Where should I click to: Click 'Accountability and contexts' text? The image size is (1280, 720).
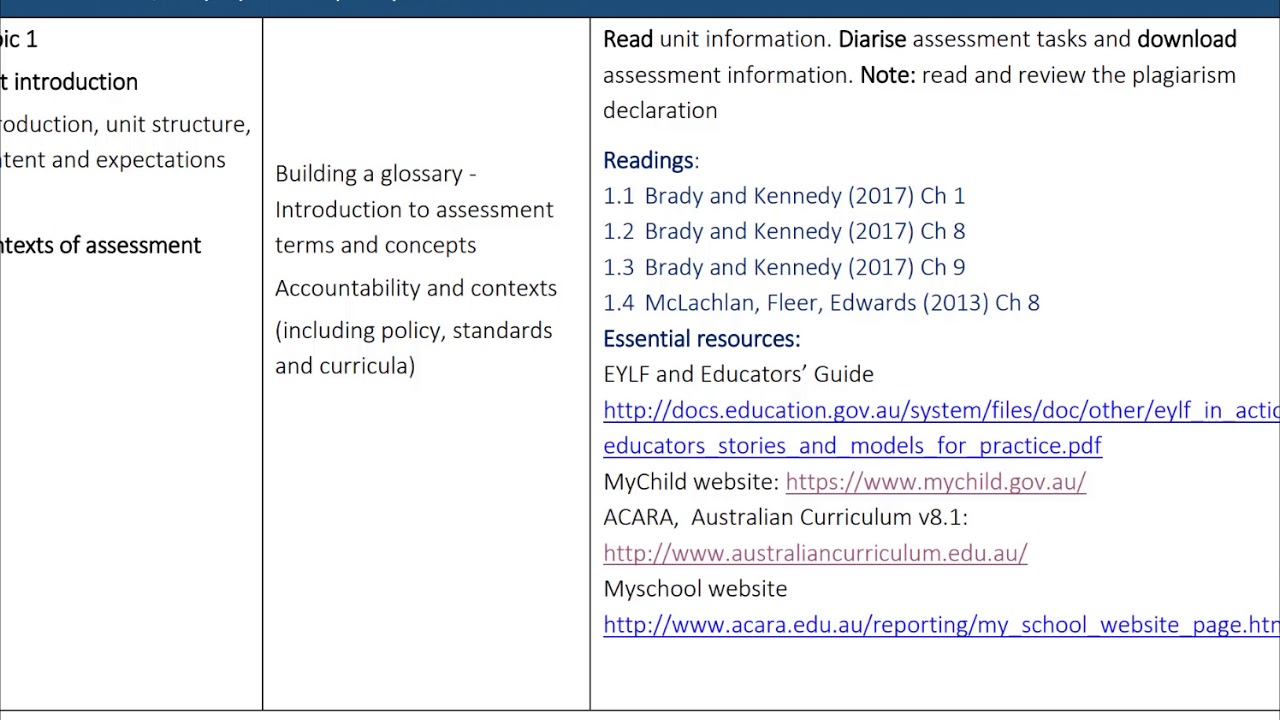point(416,288)
